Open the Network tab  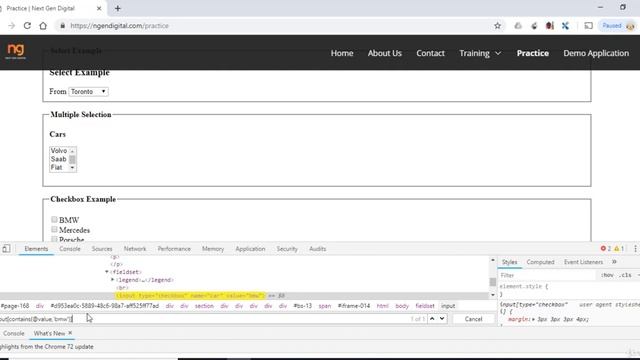[x=135, y=249]
